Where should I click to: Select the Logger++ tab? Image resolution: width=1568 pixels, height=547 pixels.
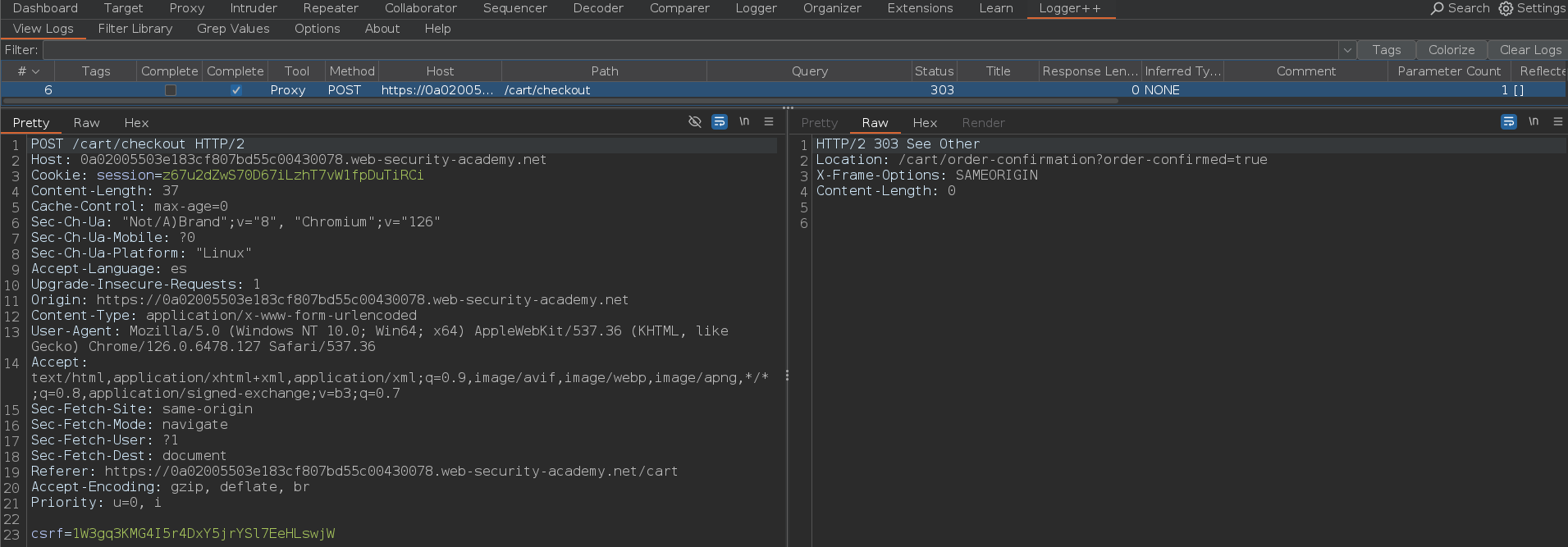click(1070, 8)
